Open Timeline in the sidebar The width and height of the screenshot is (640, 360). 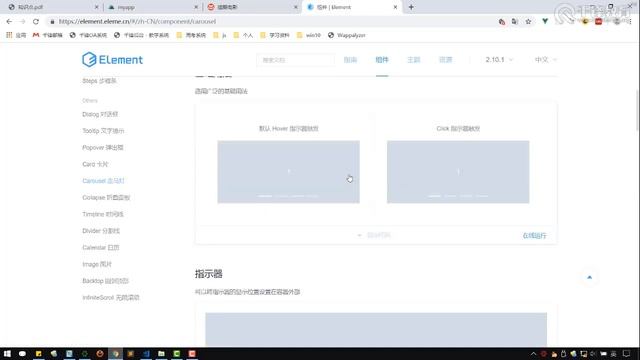pos(102,214)
